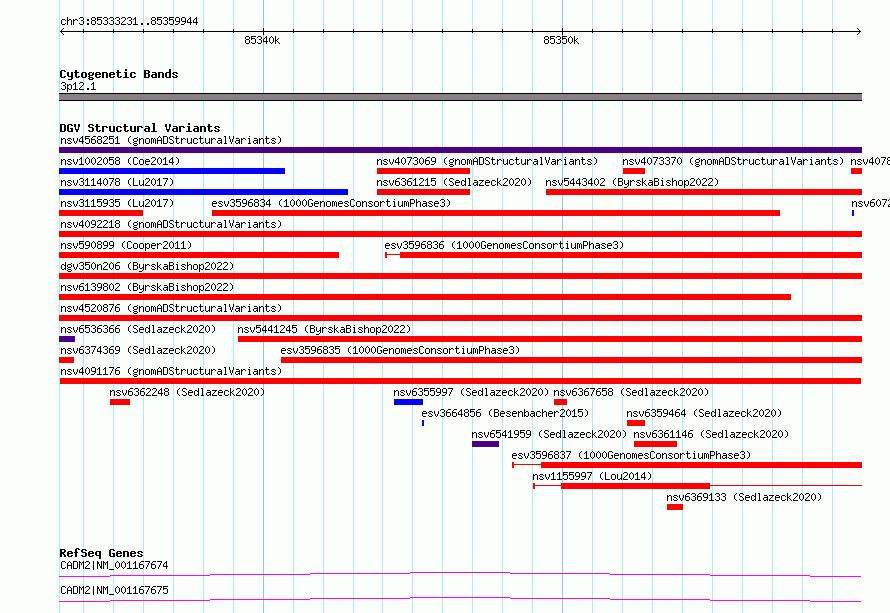Image resolution: width=890 pixels, height=613 pixels.
Task: Click the 85350k ruler tick label
Action: [x=561, y=40]
